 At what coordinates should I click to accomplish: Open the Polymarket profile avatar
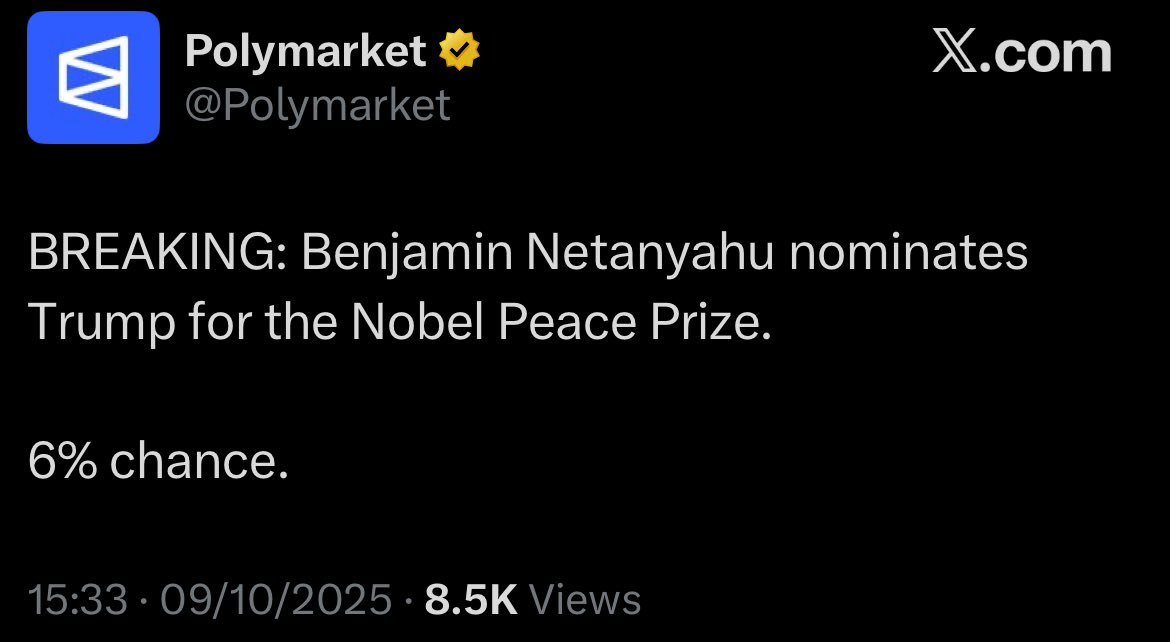point(93,77)
